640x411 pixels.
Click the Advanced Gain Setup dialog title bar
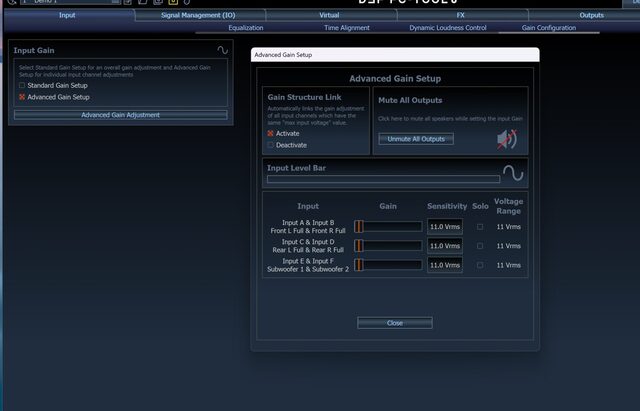point(395,55)
